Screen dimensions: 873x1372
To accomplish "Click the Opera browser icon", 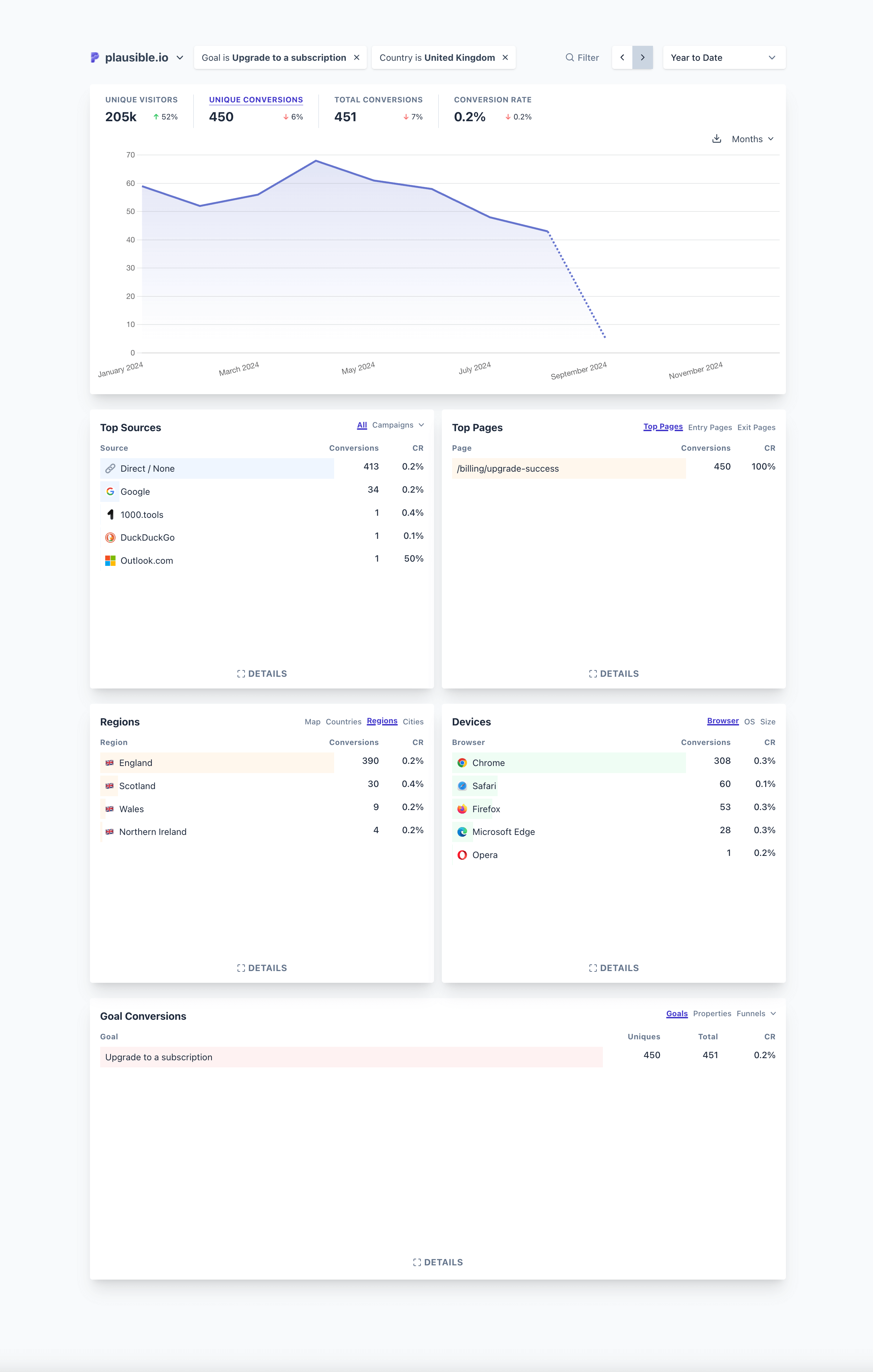I will pyautogui.click(x=462, y=854).
